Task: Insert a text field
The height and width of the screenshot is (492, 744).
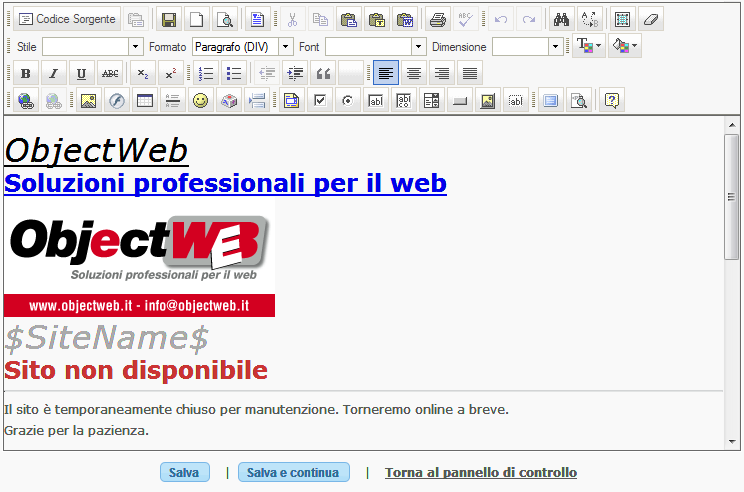Action: (x=376, y=100)
